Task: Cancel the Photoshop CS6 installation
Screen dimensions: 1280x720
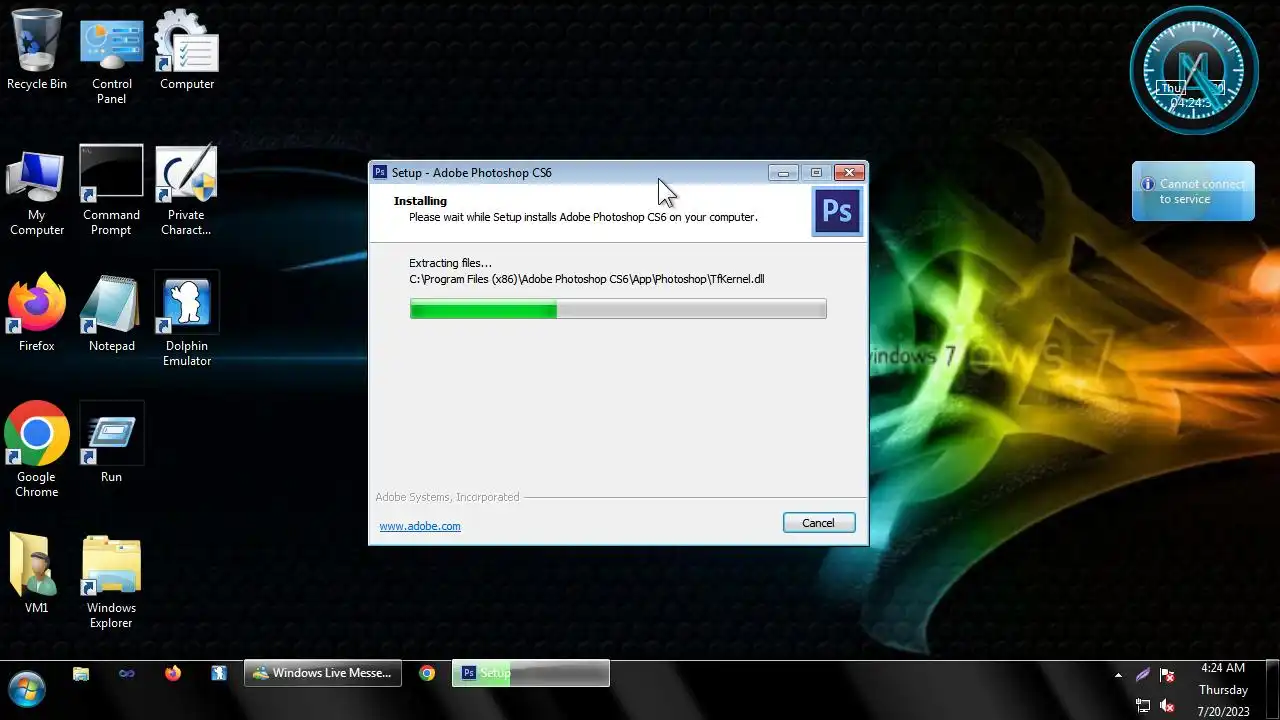Action: (818, 523)
